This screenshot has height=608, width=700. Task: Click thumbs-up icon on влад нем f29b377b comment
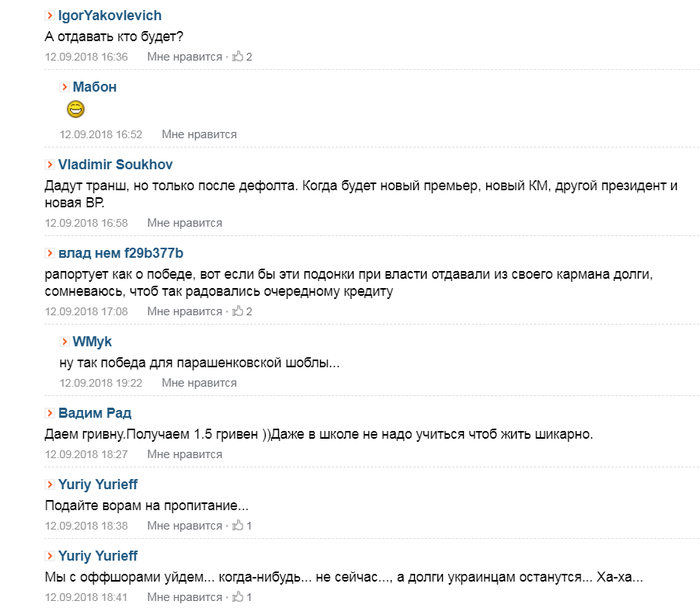pos(238,311)
